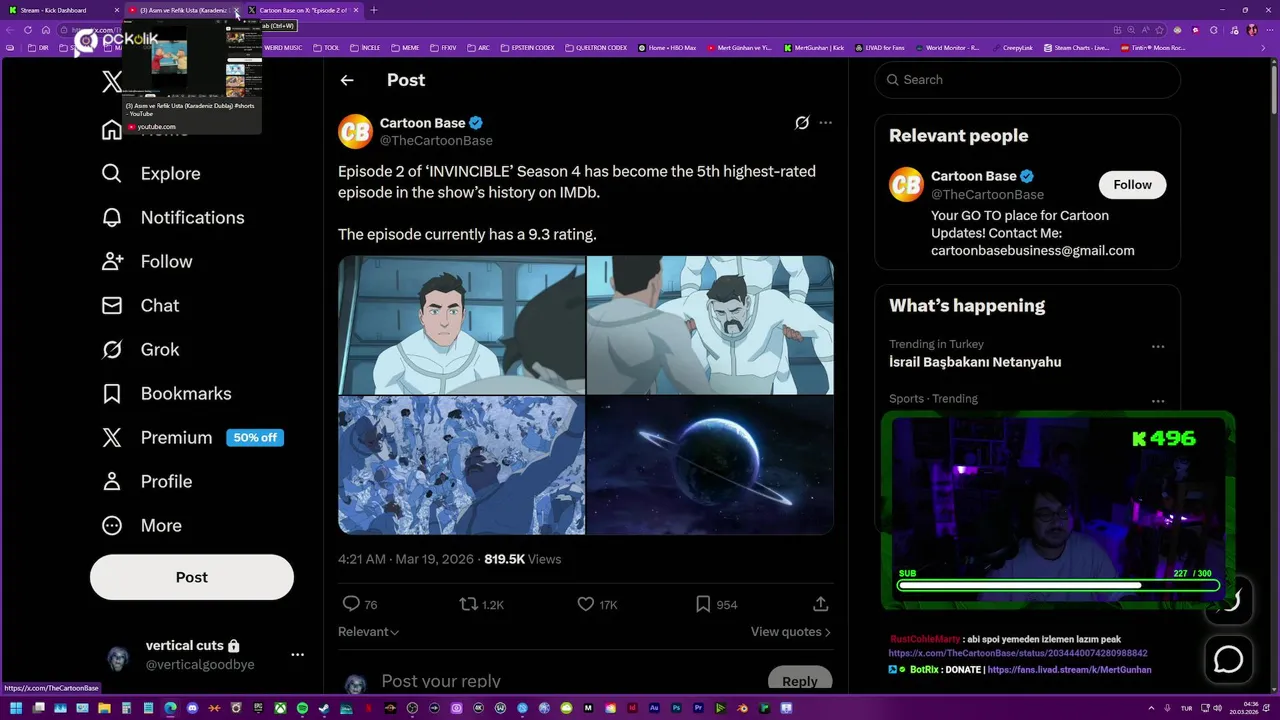Open options for İsrail Başbakanı Netanyahu trend

pos(1158,347)
